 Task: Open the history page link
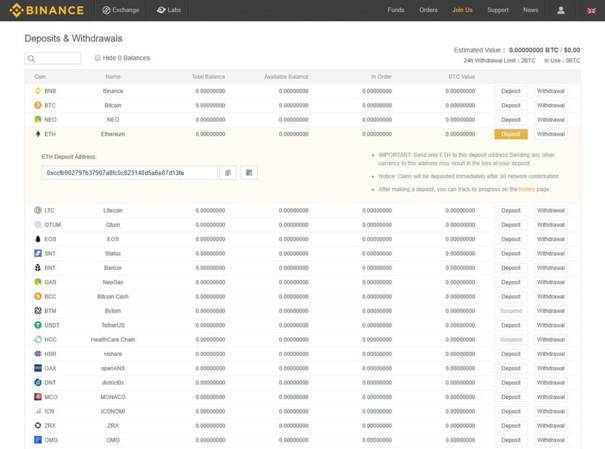pos(527,189)
